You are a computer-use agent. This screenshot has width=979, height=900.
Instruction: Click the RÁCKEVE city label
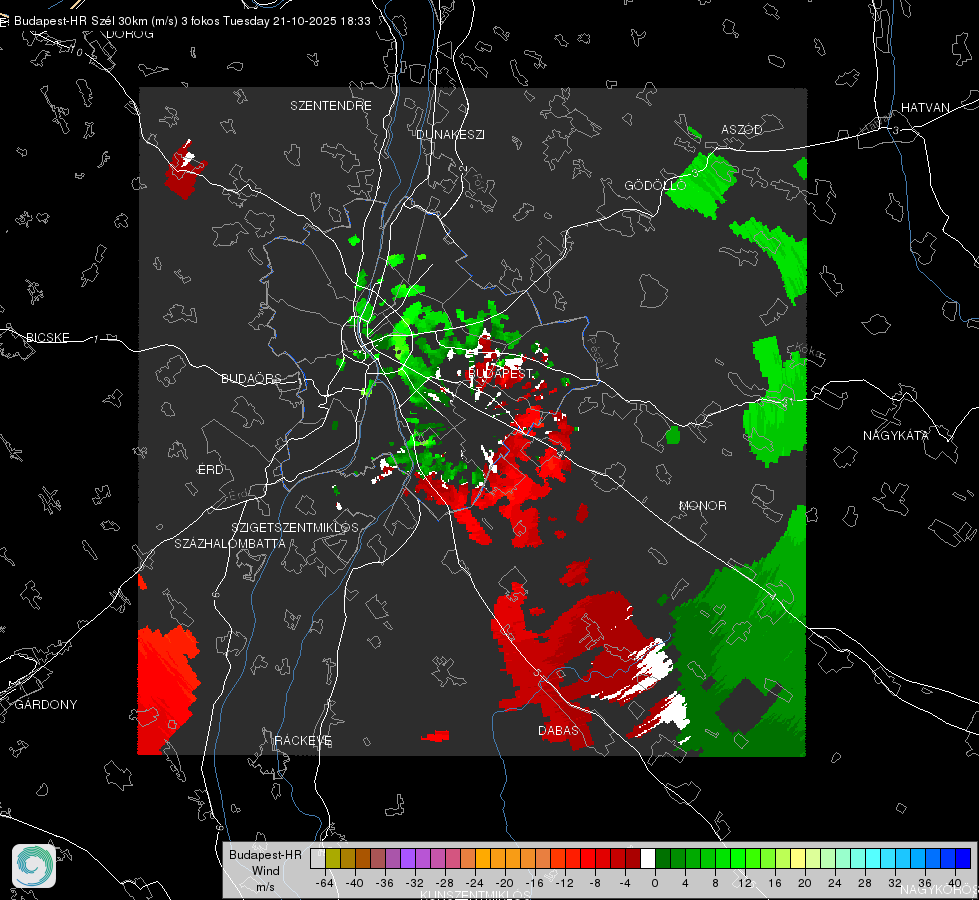(x=303, y=740)
